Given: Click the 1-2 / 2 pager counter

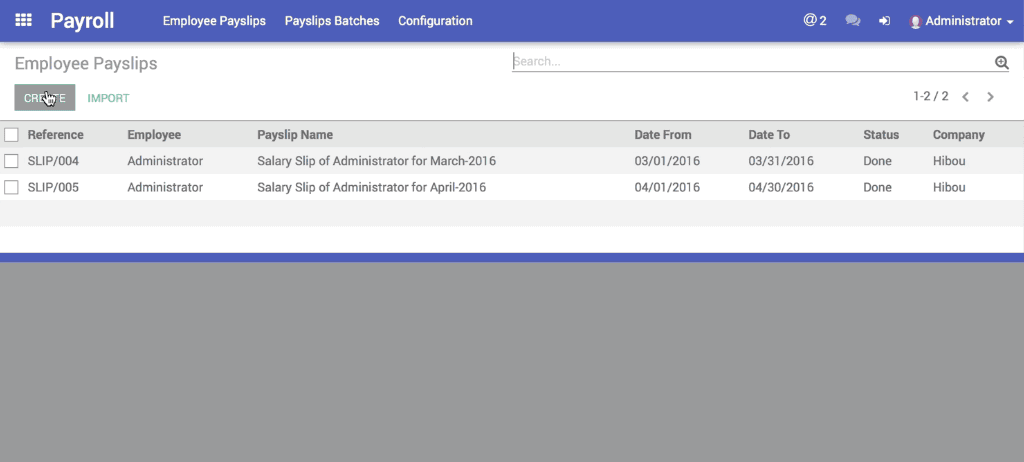Looking at the screenshot, I should tap(931, 97).
